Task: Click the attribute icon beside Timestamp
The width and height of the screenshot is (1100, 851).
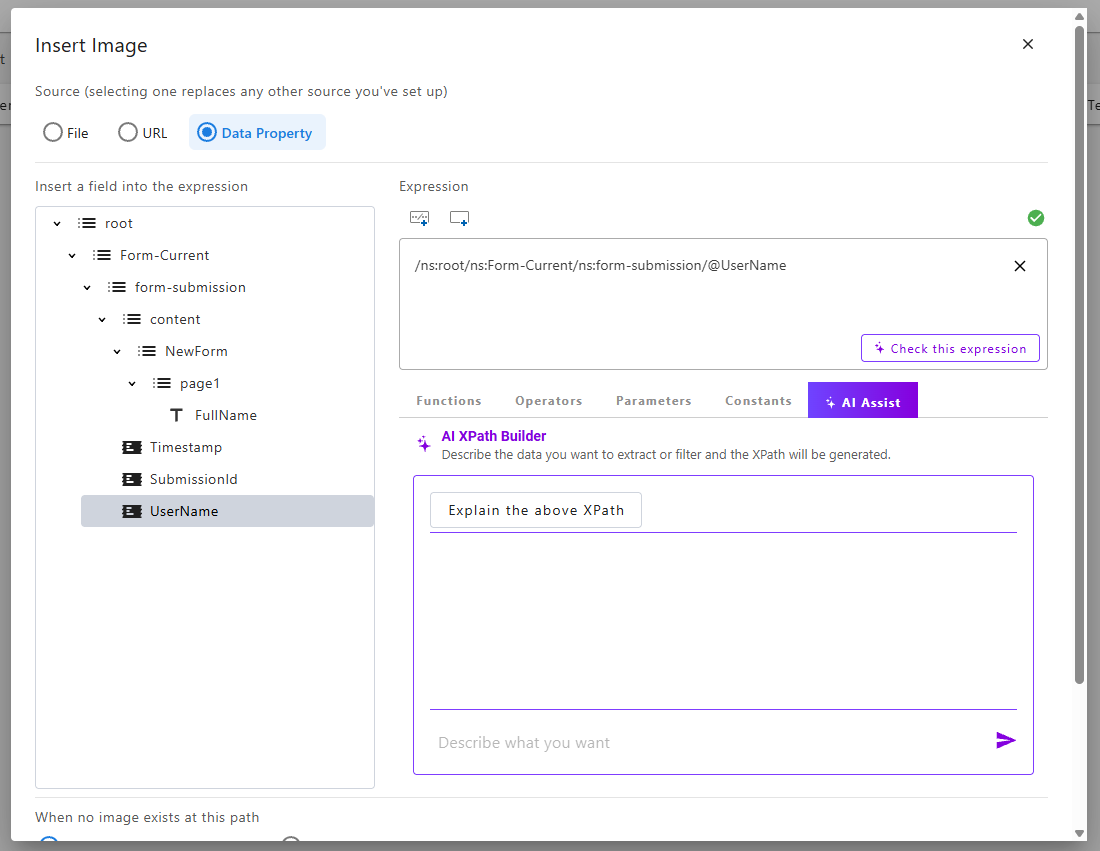Action: point(132,448)
